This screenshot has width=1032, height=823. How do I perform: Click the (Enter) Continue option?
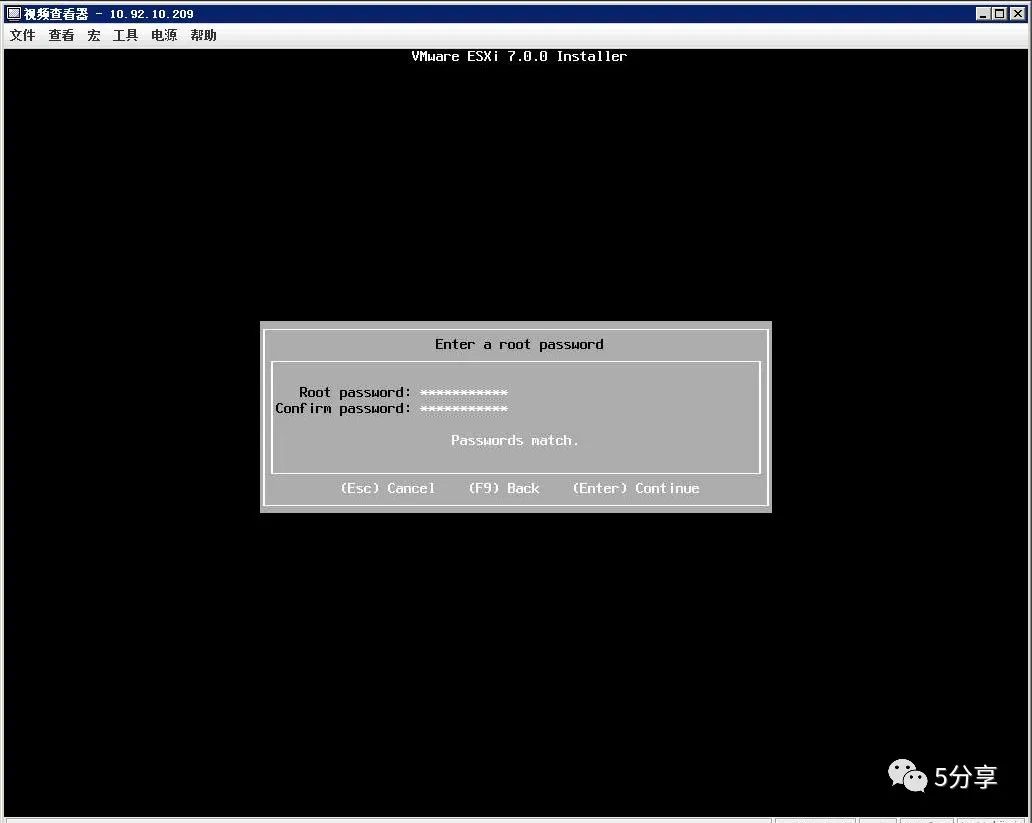pos(635,488)
